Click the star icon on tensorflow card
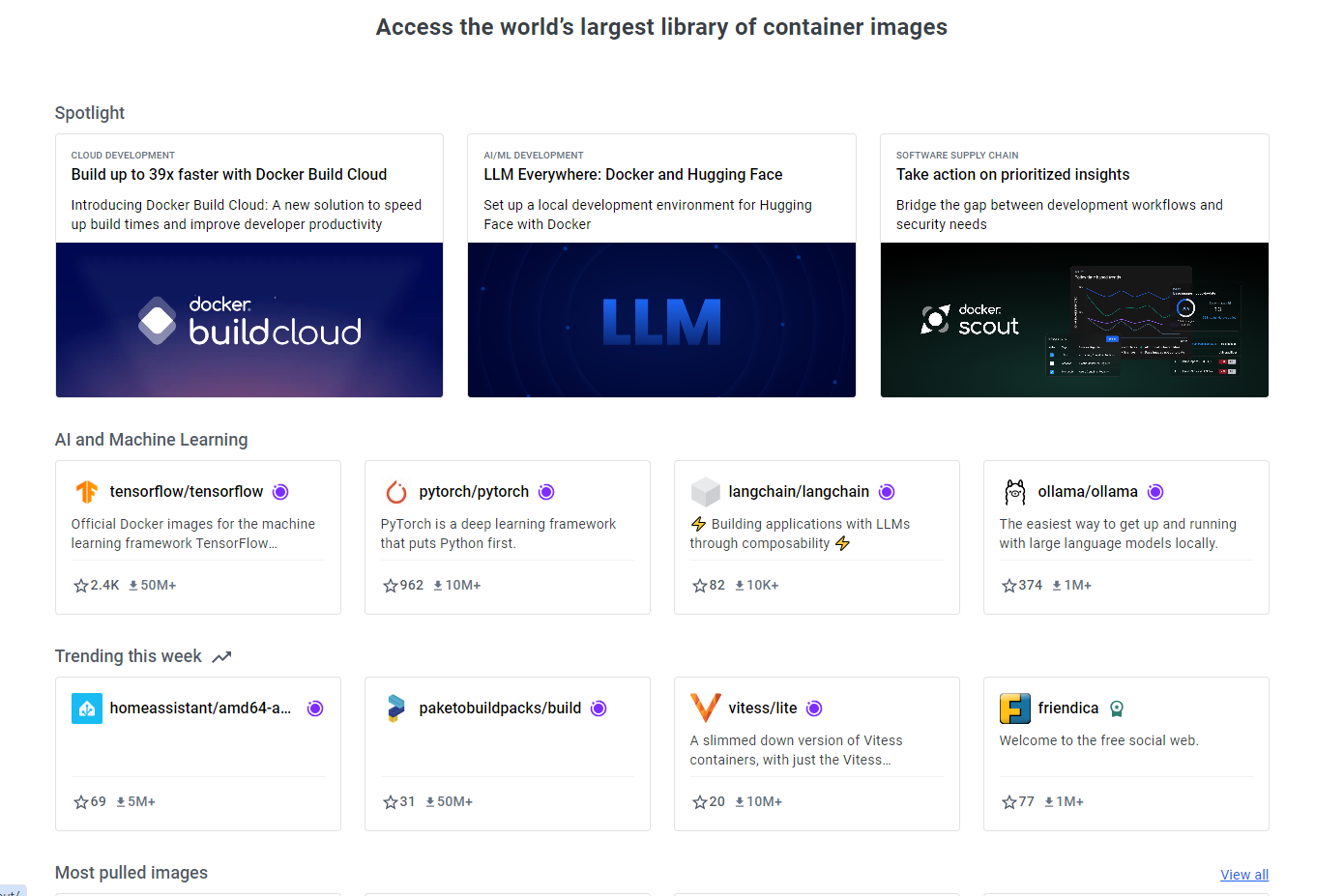The image size is (1344, 896). pos(81,586)
